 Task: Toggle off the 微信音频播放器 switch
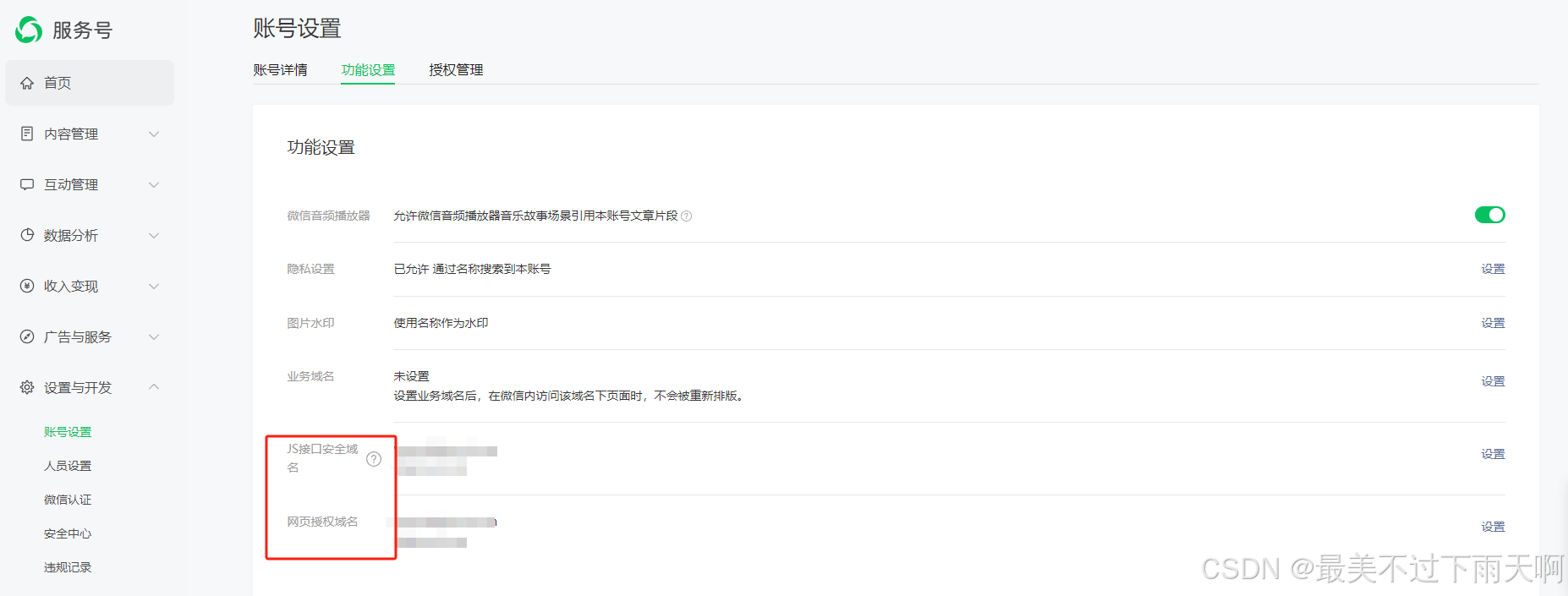pyautogui.click(x=1490, y=215)
